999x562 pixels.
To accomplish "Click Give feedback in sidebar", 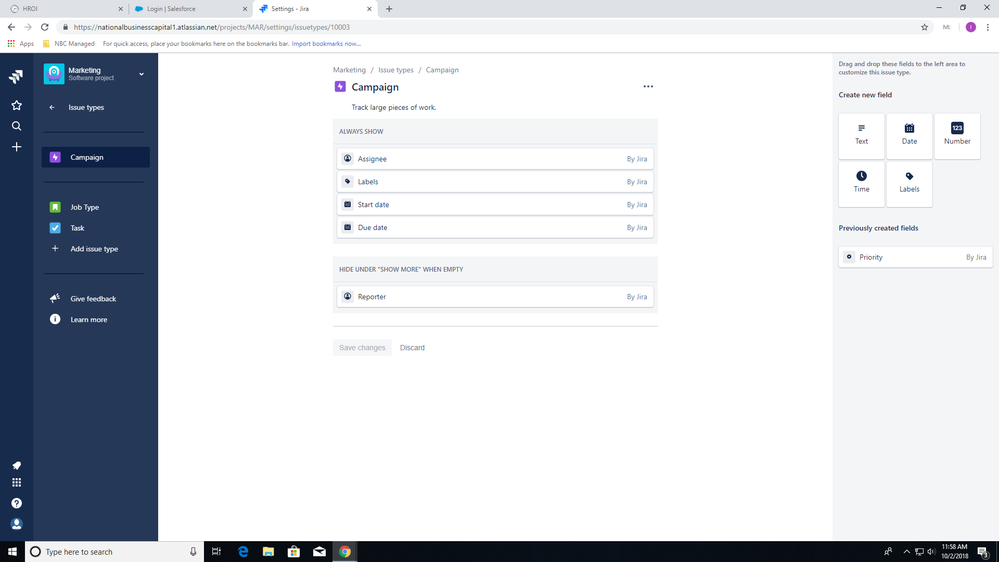I will (x=96, y=299).
